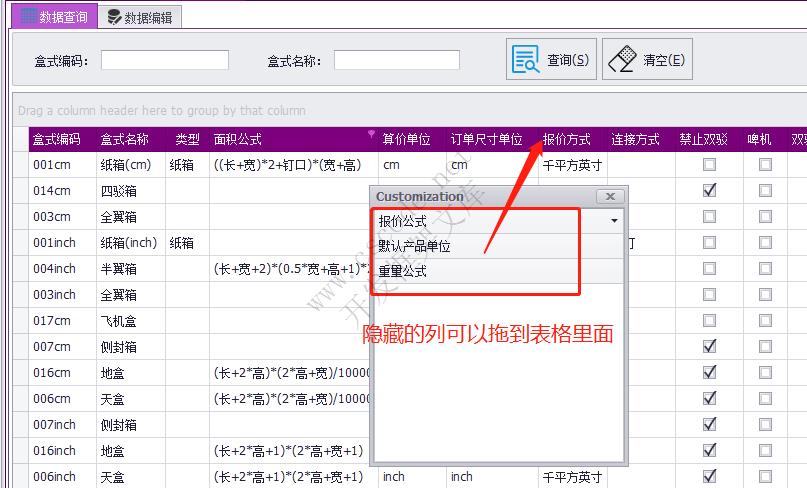Switch to the 数据查询 tab

click(55, 17)
